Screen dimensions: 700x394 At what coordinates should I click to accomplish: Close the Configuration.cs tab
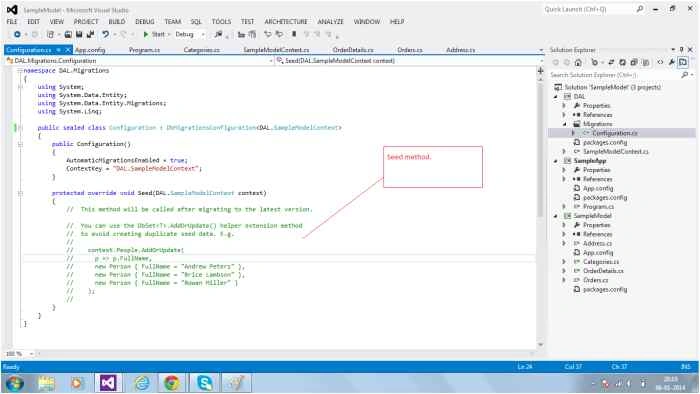(68, 50)
